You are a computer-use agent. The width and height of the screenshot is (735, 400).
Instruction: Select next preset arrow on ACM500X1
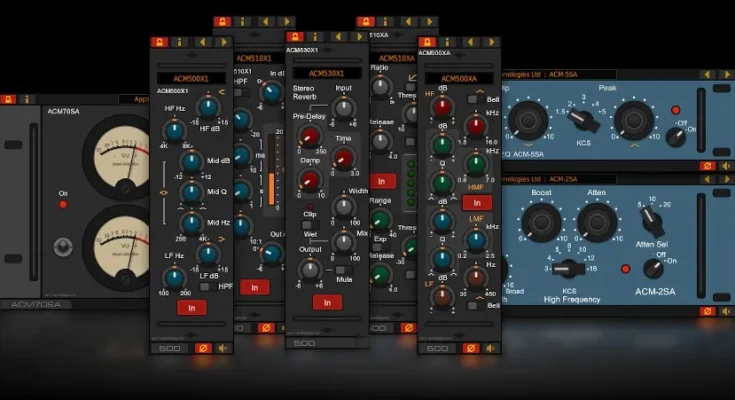point(222,42)
